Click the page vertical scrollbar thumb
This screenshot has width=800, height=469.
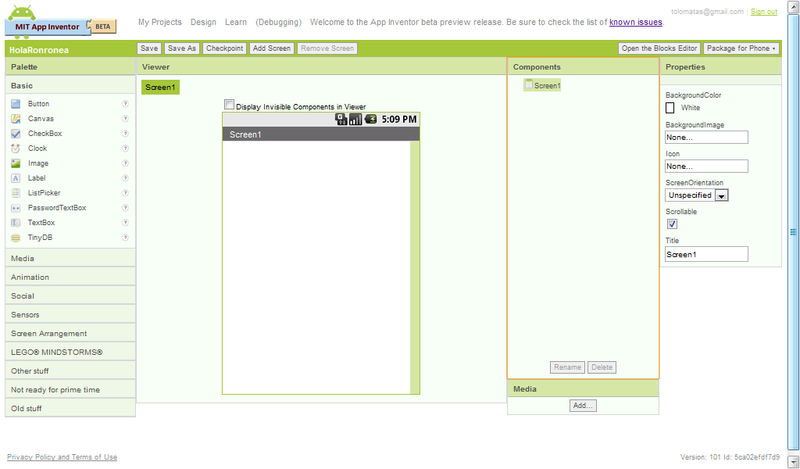(x=793, y=232)
